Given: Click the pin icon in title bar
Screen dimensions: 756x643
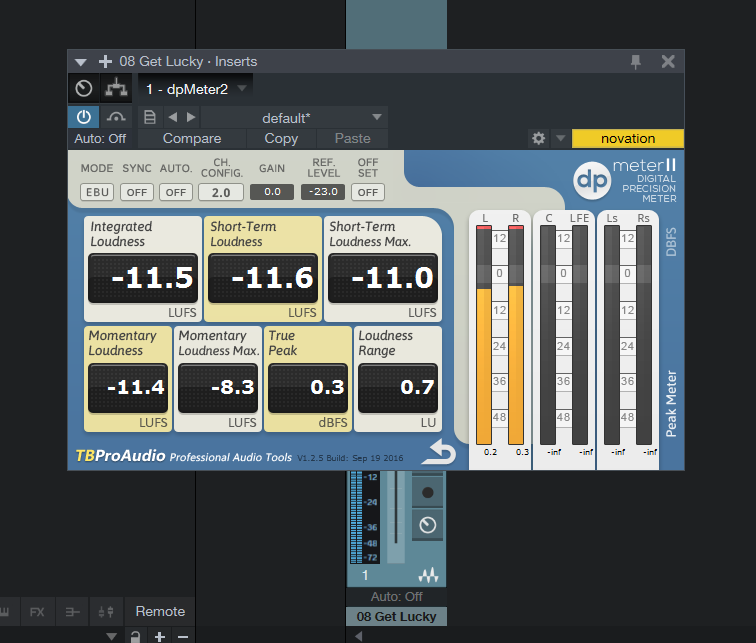Looking at the screenshot, I should (x=636, y=62).
